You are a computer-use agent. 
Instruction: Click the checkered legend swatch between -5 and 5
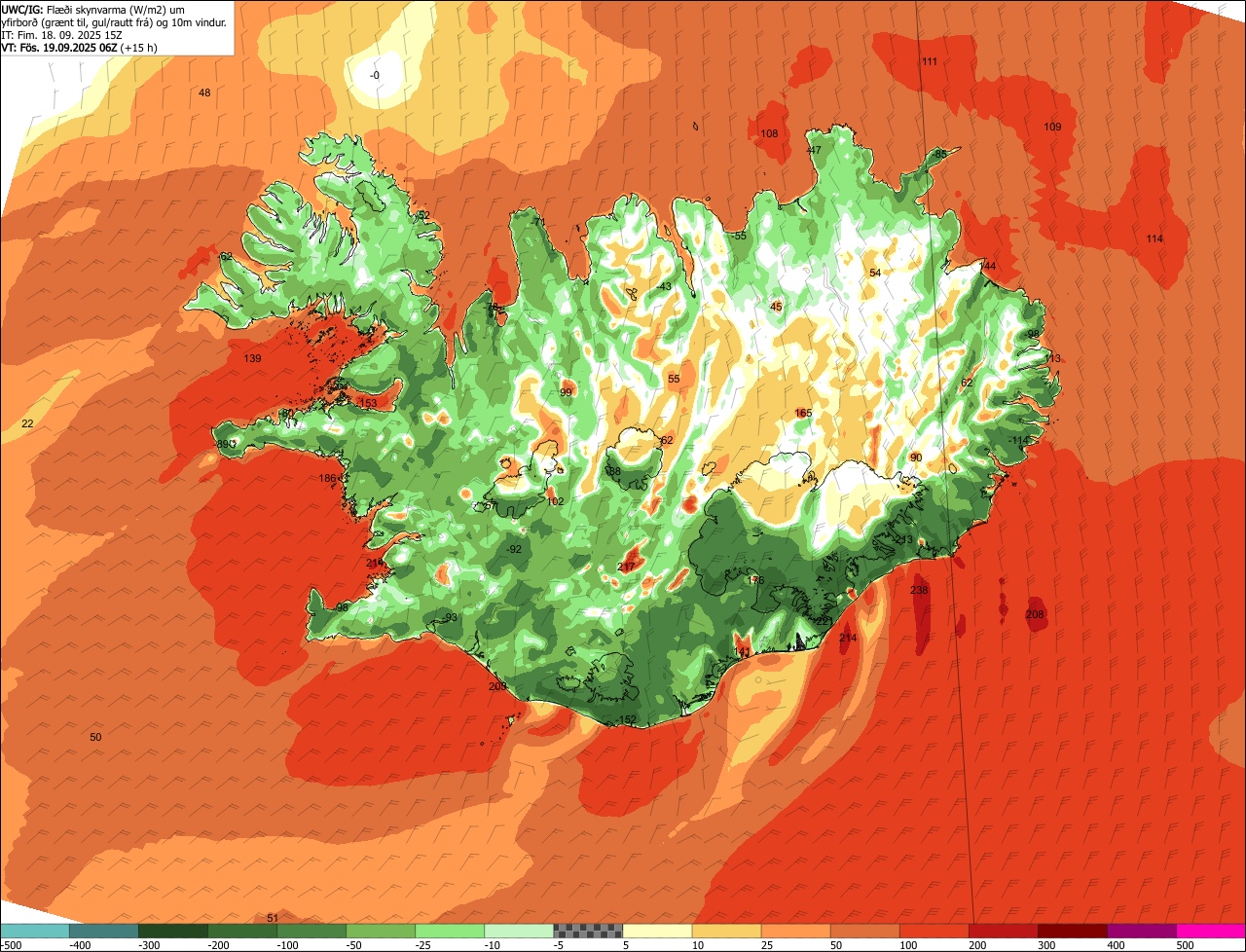(x=588, y=931)
